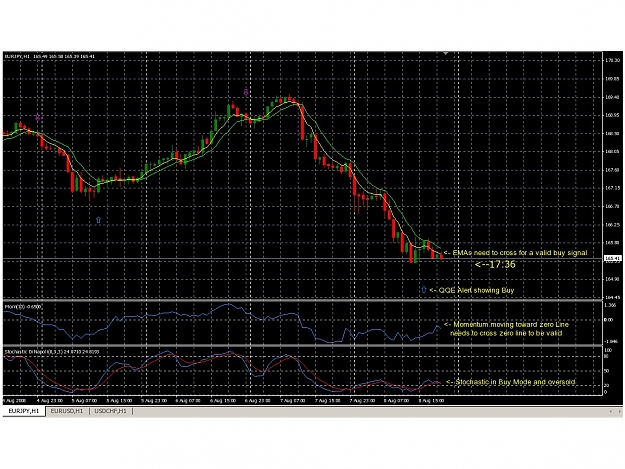625x469 pixels.
Task: Click the -1.946 momentum scale value
Action: pos(611,341)
